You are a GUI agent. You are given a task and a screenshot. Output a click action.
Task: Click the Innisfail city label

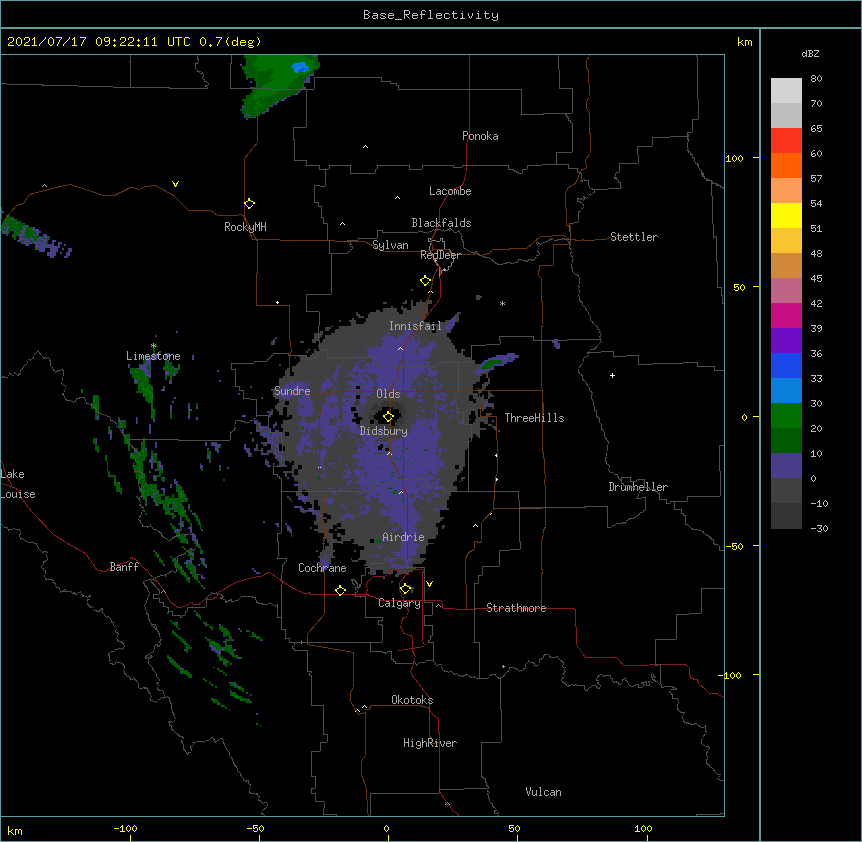[415, 326]
